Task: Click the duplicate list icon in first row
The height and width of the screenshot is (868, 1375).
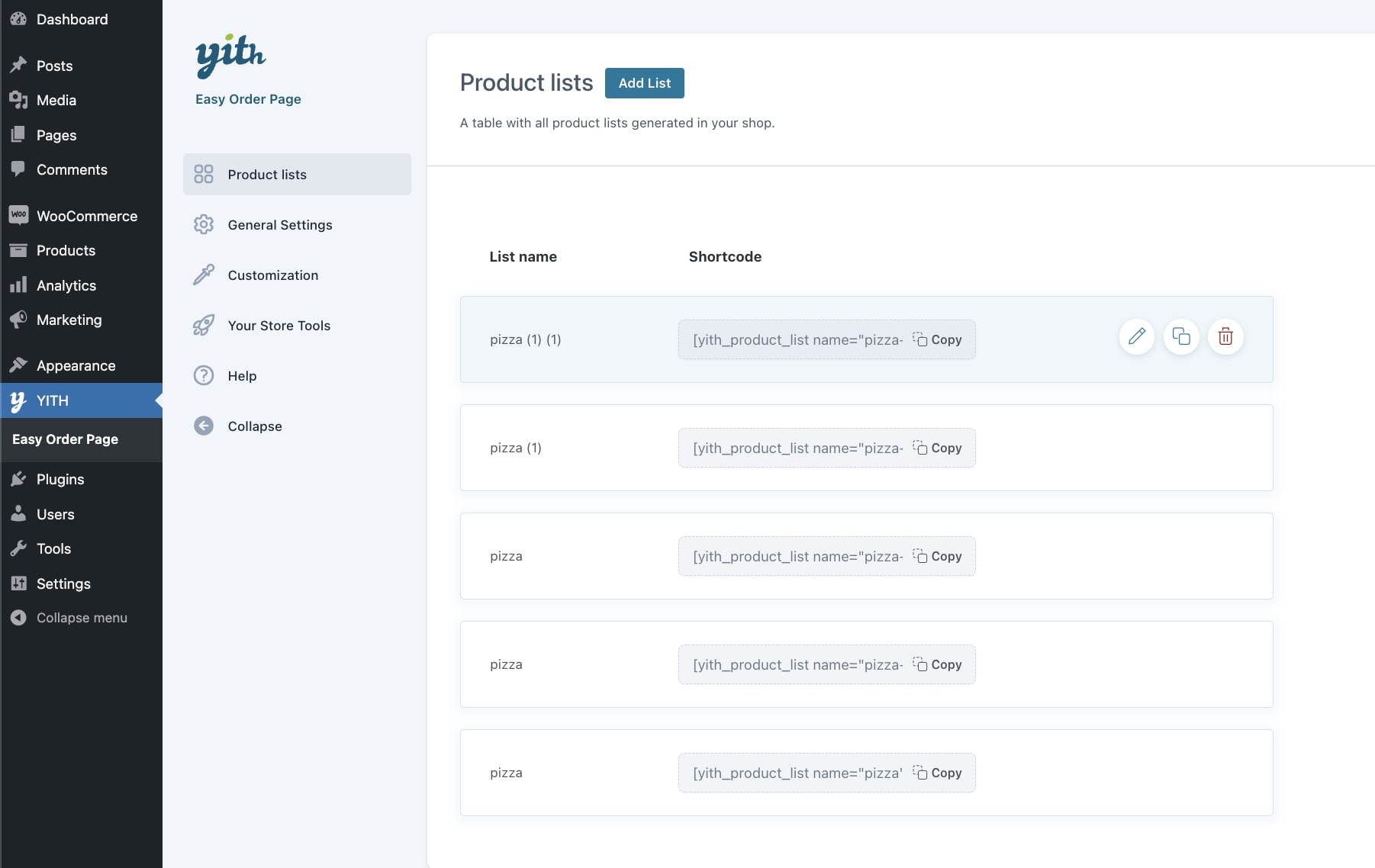Action: 1180,336
